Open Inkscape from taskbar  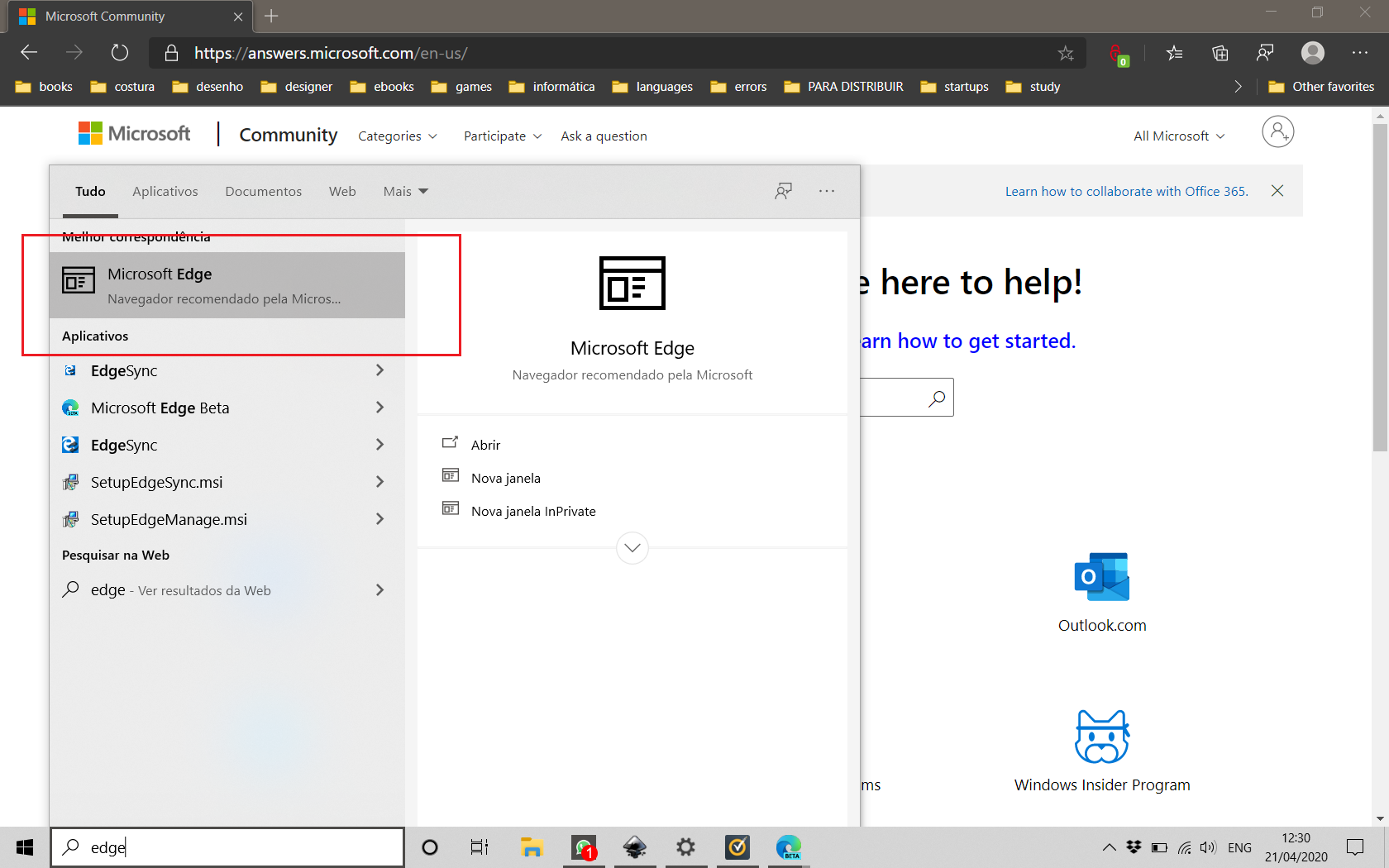[635, 847]
